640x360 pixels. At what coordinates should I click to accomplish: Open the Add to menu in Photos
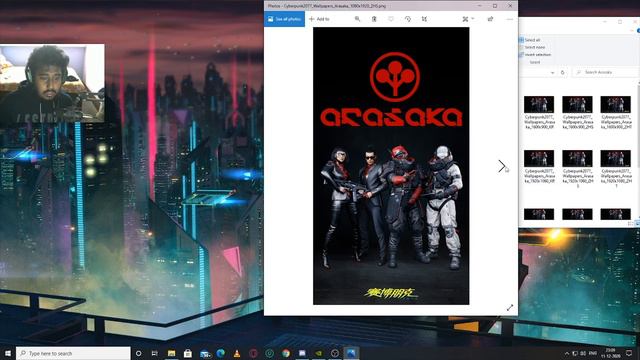(319, 19)
